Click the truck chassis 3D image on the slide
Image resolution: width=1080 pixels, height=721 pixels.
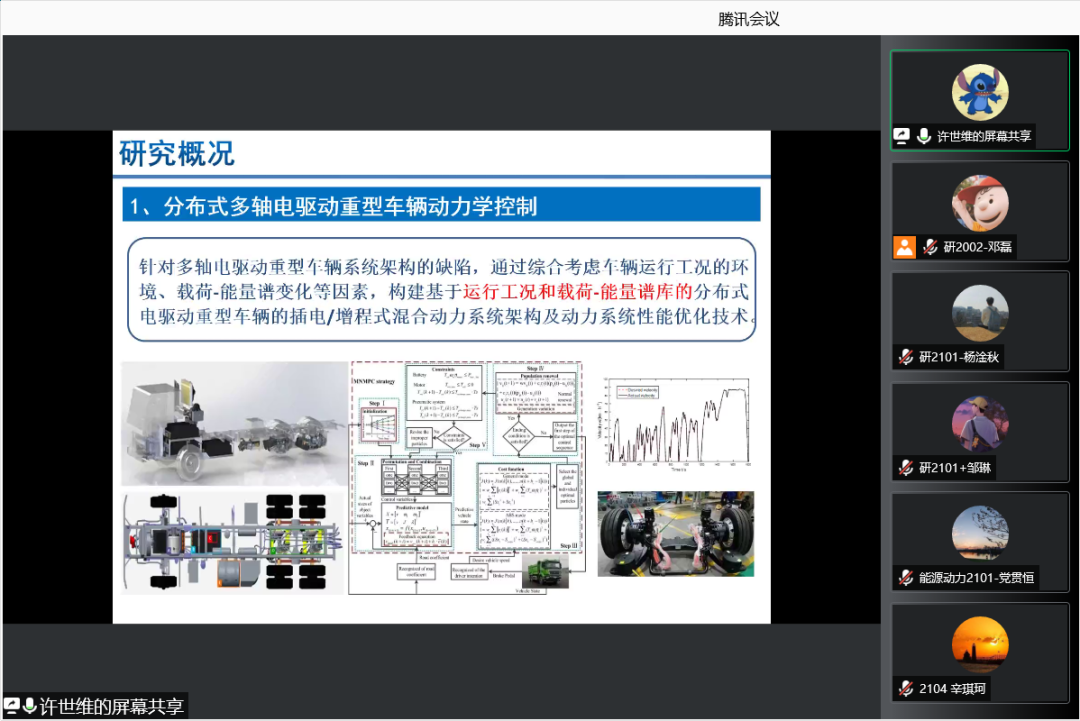click(232, 423)
